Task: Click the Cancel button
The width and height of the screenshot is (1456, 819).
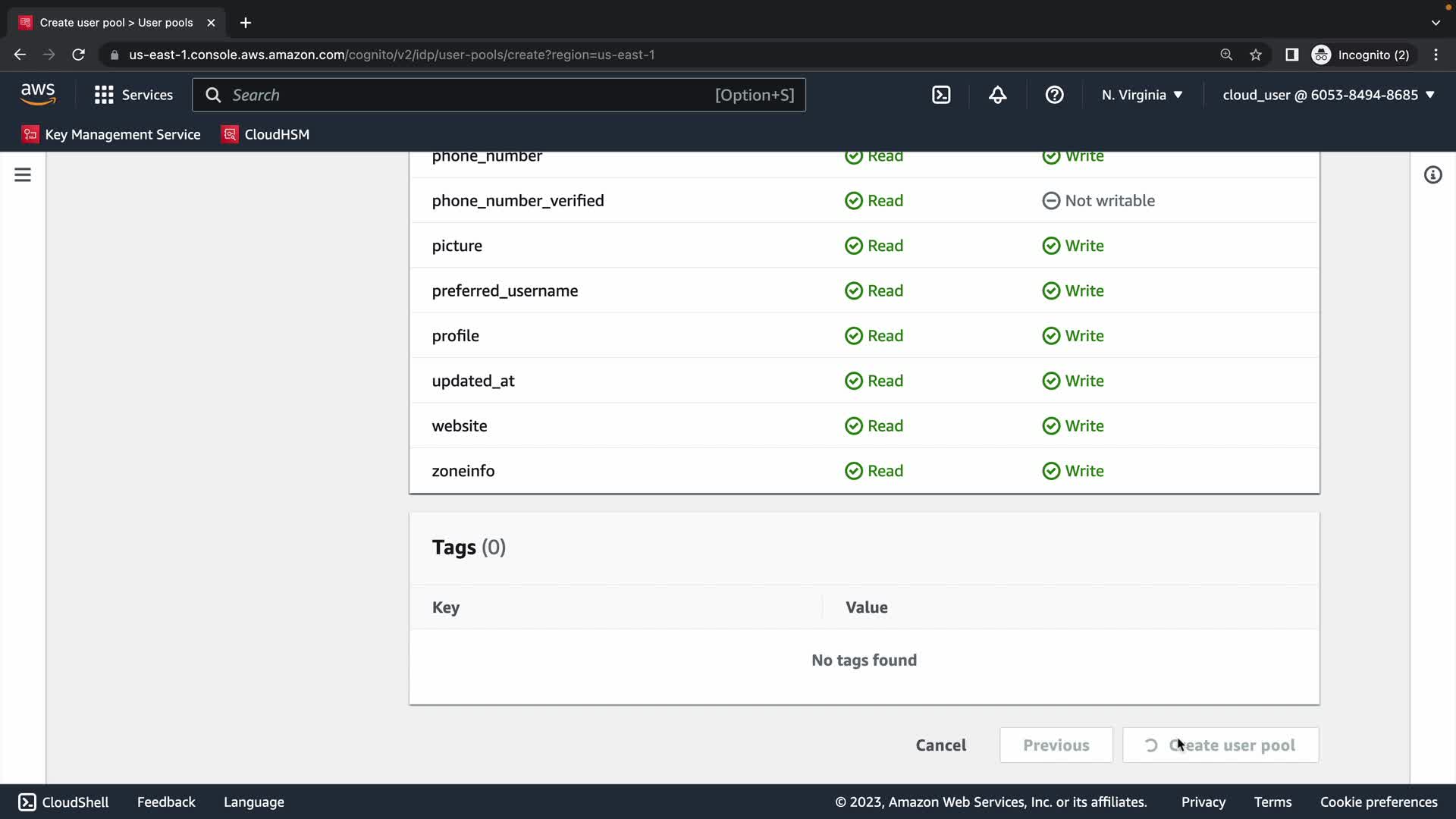Action: pos(940,745)
